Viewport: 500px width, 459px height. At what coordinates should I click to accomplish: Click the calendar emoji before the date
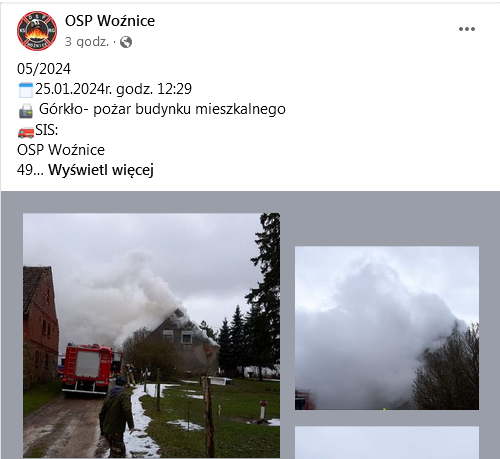[26, 90]
